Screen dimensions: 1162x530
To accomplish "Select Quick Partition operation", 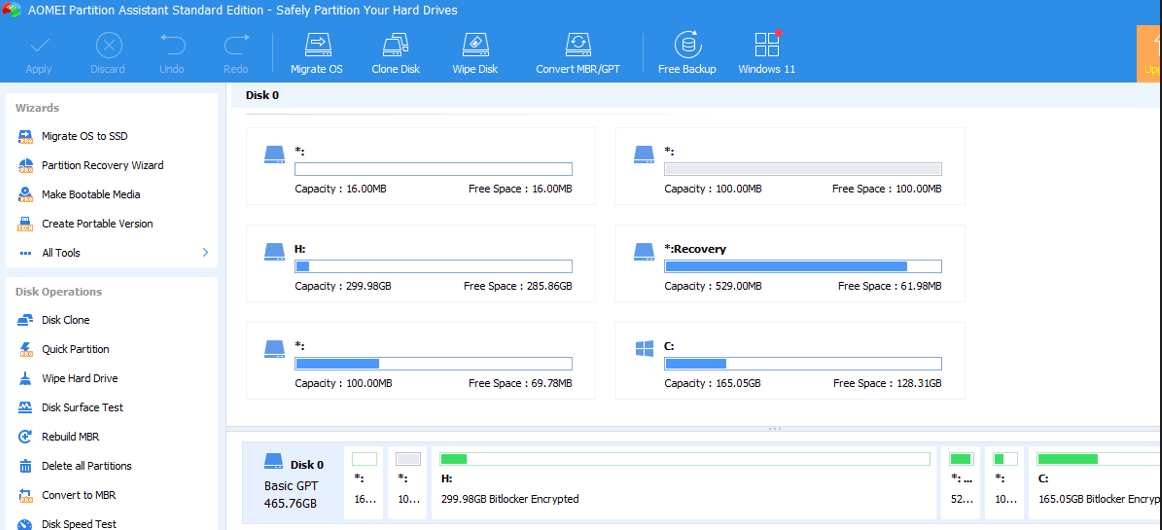I will click(76, 349).
